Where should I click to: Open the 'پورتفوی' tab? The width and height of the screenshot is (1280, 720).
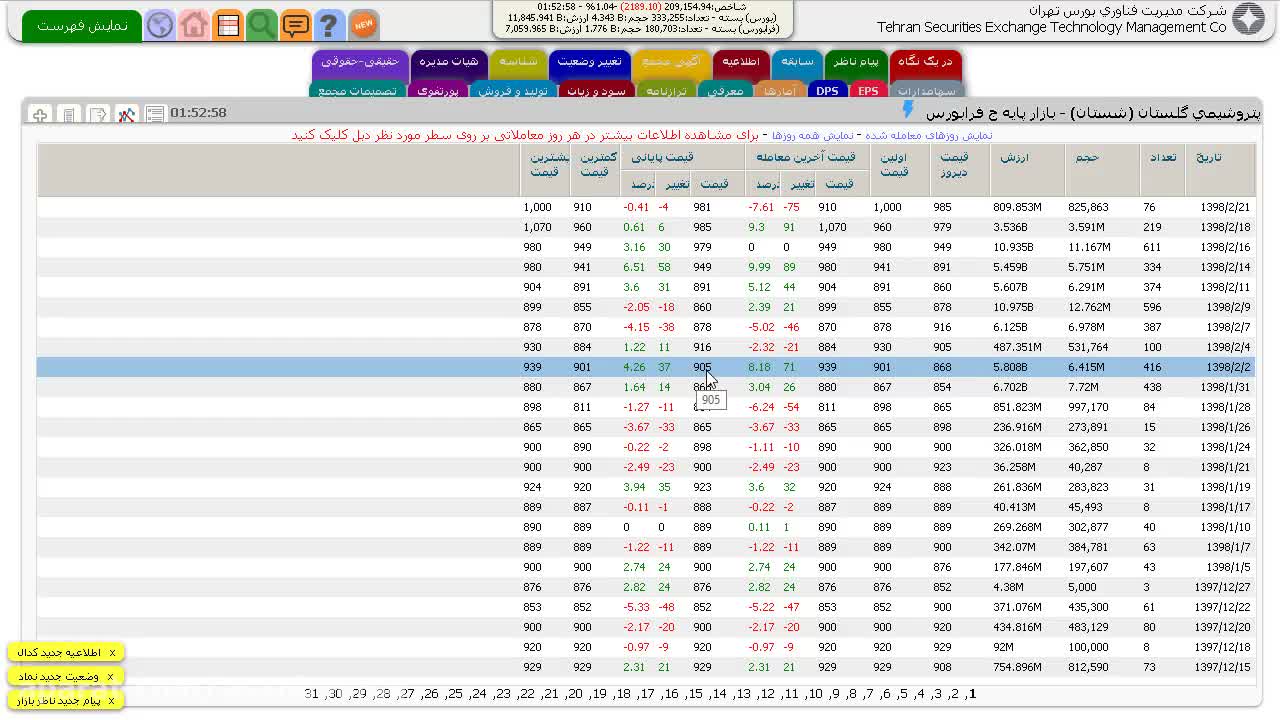437,91
